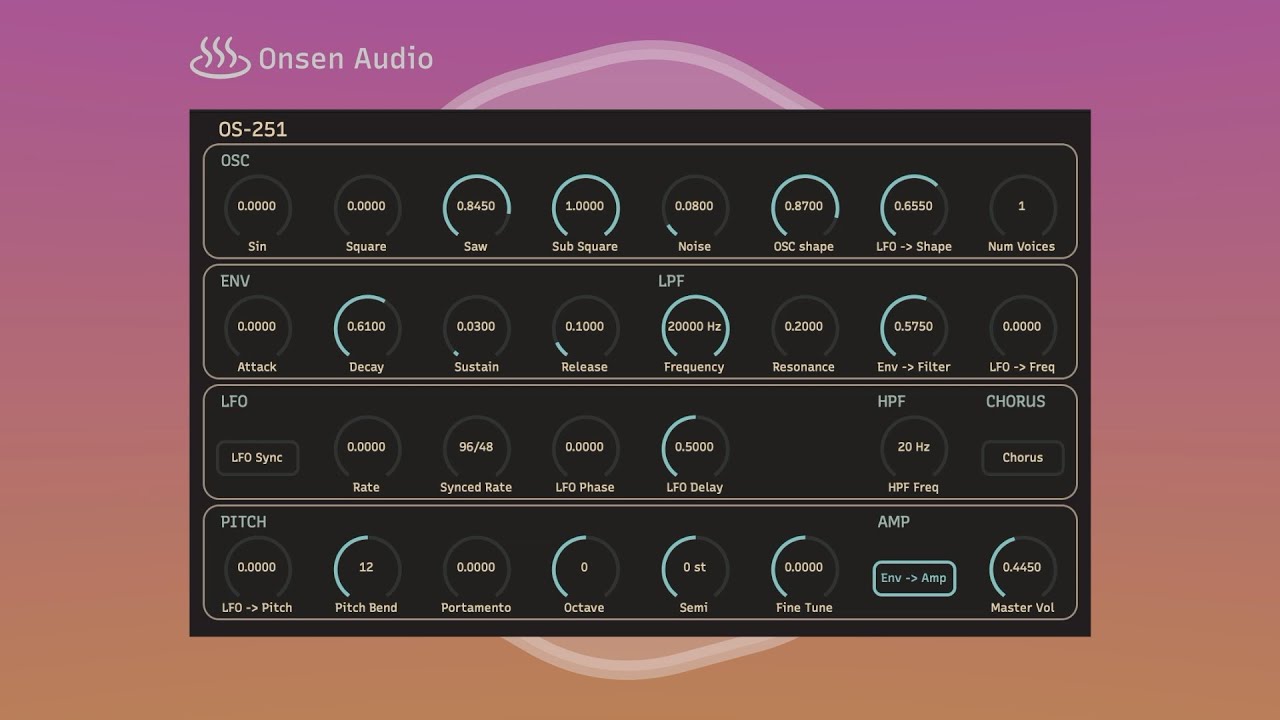The height and width of the screenshot is (720, 1280).
Task: Click the Sub Square knob
Action: click(x=585, y=207)
